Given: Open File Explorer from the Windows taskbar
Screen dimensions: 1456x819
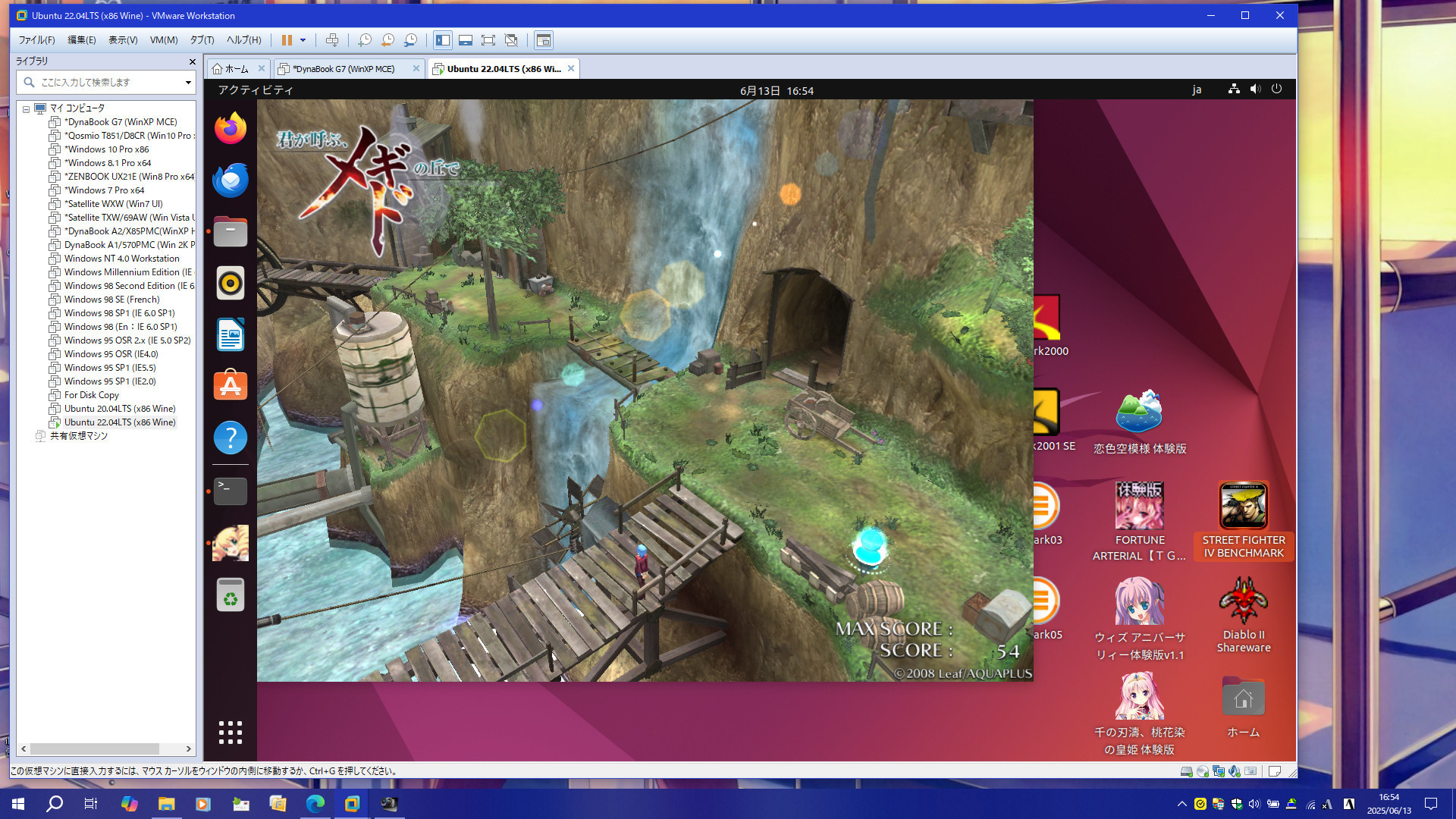Looking at the screenshot, I should (166, 804).
